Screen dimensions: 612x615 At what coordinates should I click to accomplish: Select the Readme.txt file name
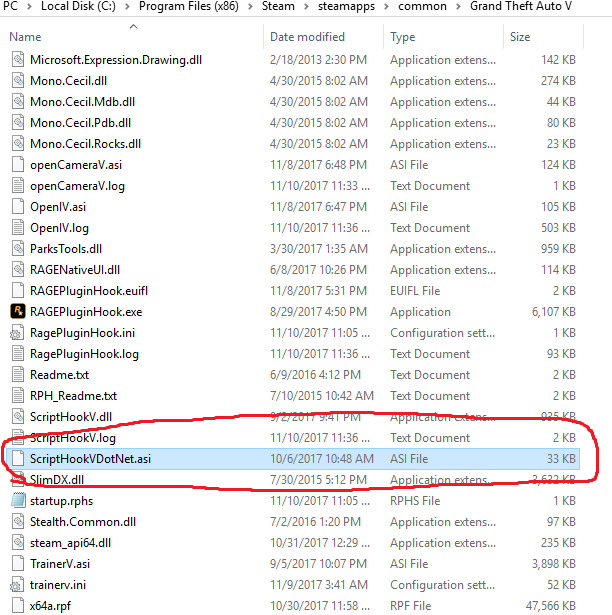tap(60, 375)
